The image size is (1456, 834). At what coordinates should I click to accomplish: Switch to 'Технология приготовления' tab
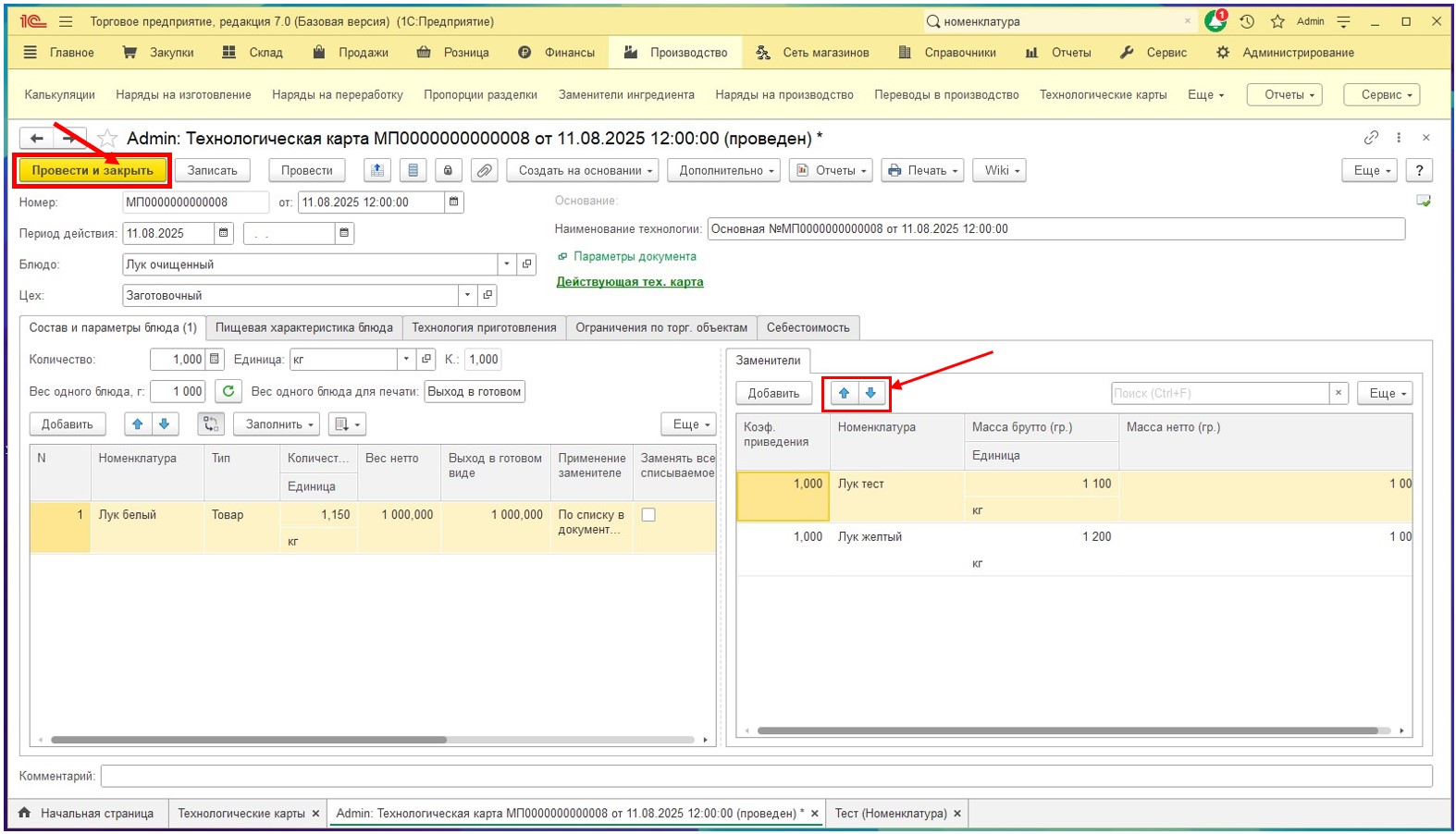point(484,327)
